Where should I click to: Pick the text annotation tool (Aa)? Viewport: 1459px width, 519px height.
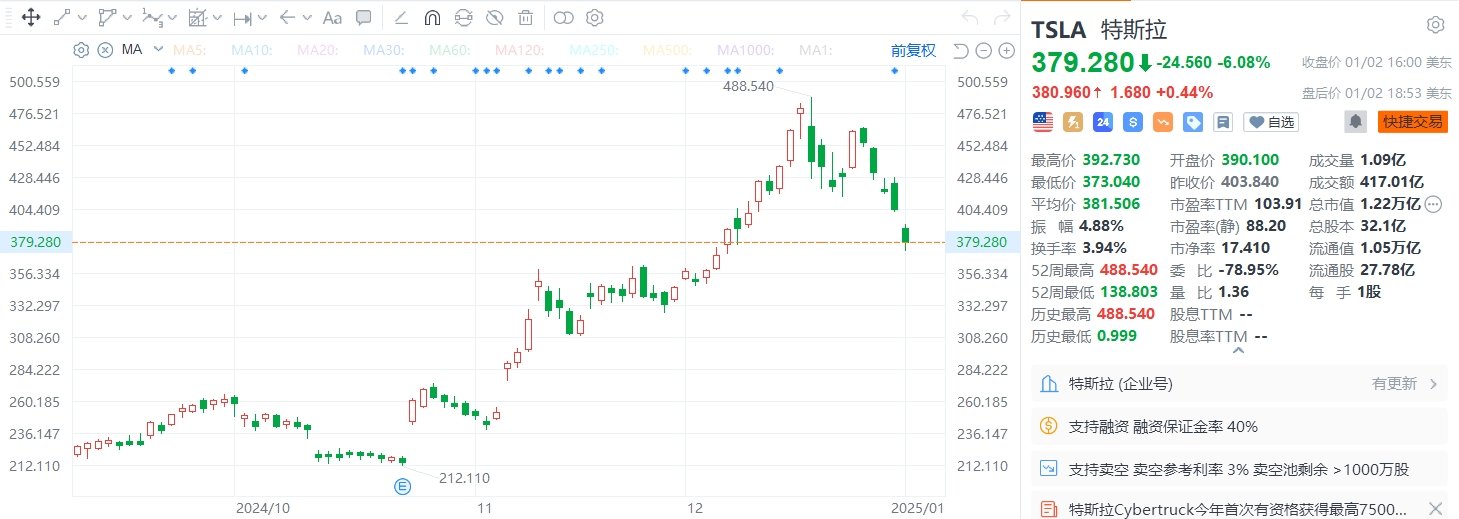click(333, 17)
